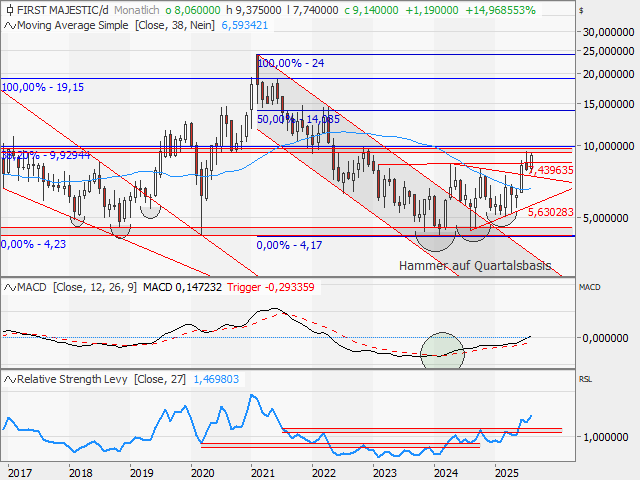Select Fibonacci label 100,00% - 24

(291, 63)
